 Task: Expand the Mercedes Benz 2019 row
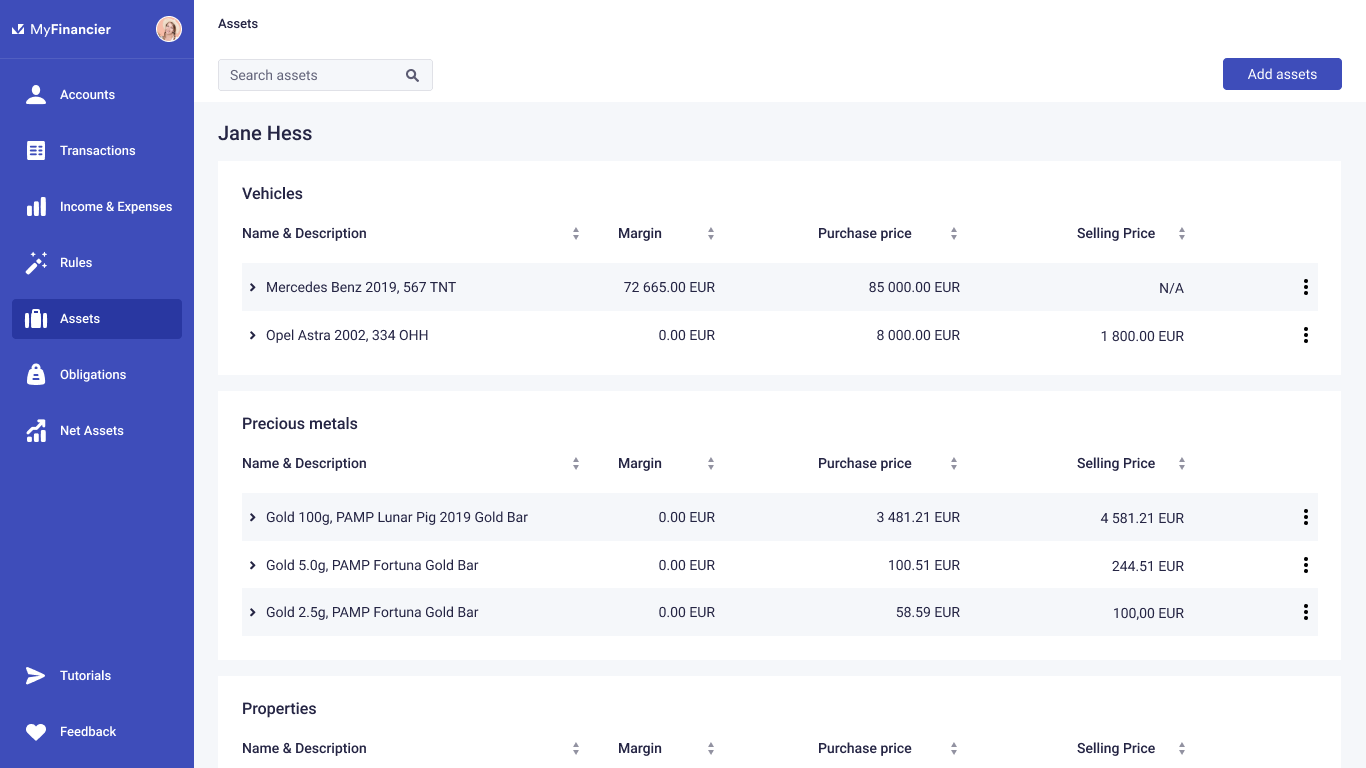pos(253,288)
